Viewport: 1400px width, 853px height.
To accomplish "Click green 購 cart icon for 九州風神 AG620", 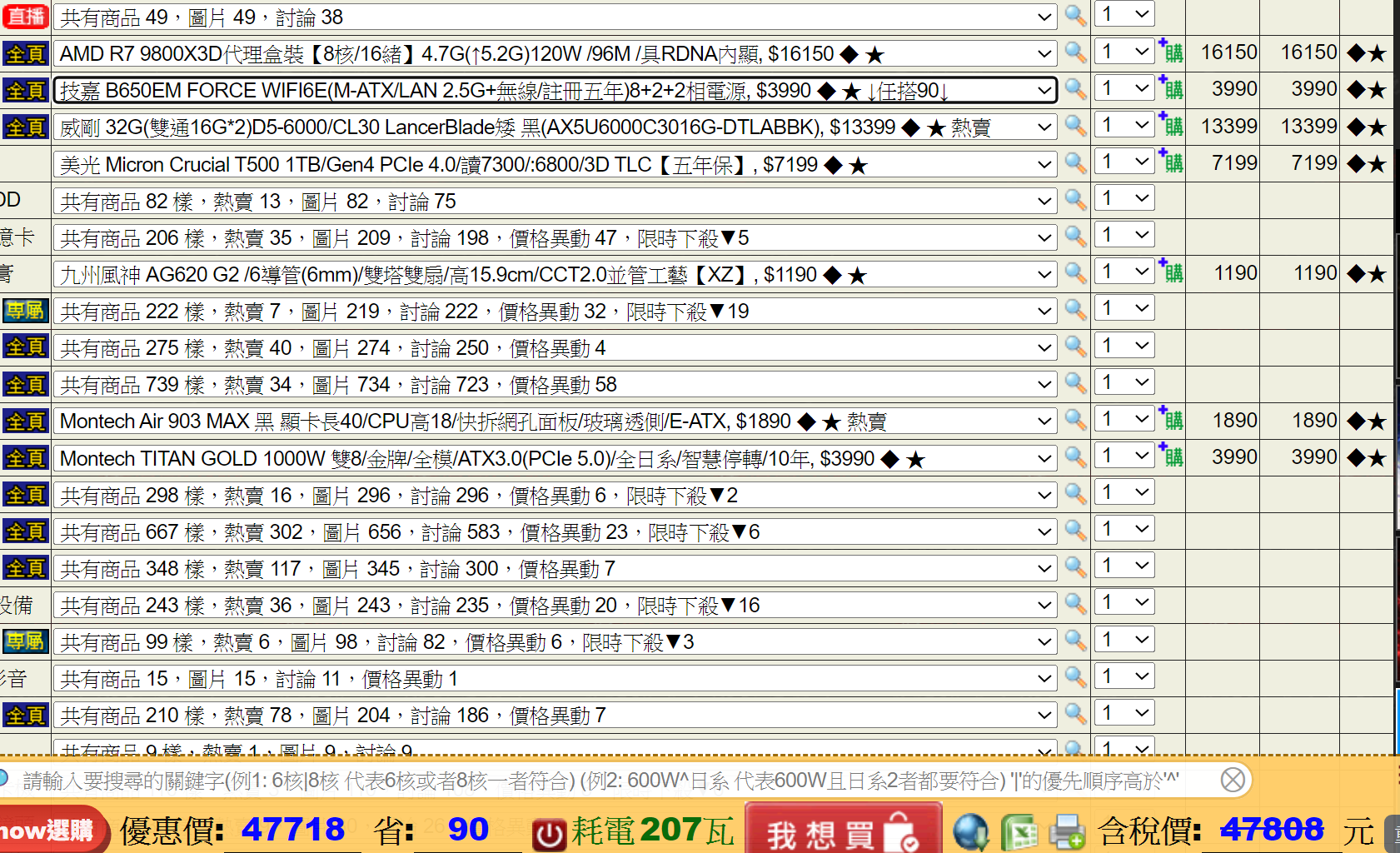I will coord(1171,272).
